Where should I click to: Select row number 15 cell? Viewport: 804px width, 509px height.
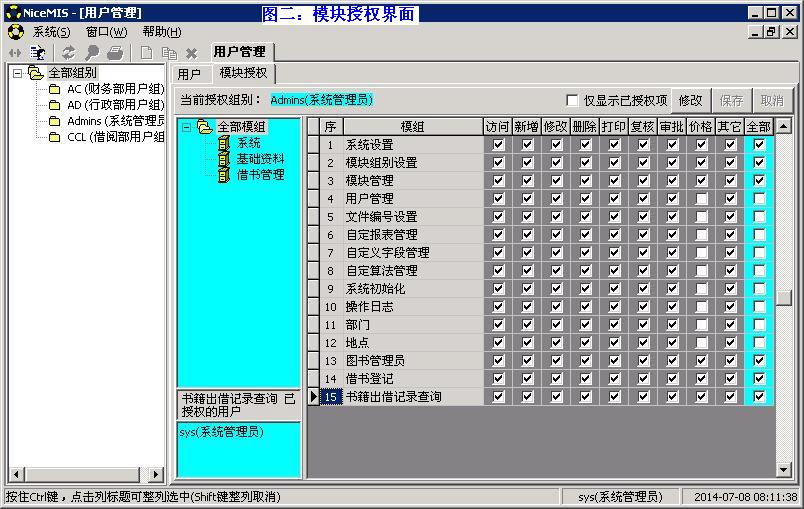point(331,397)
